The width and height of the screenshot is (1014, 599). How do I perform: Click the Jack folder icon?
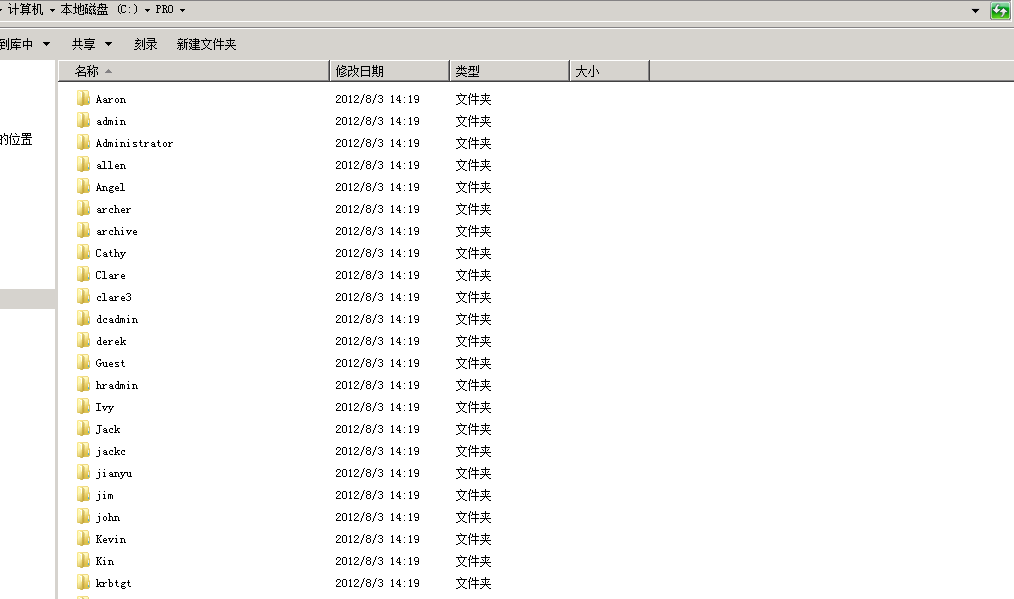point(83,428)
